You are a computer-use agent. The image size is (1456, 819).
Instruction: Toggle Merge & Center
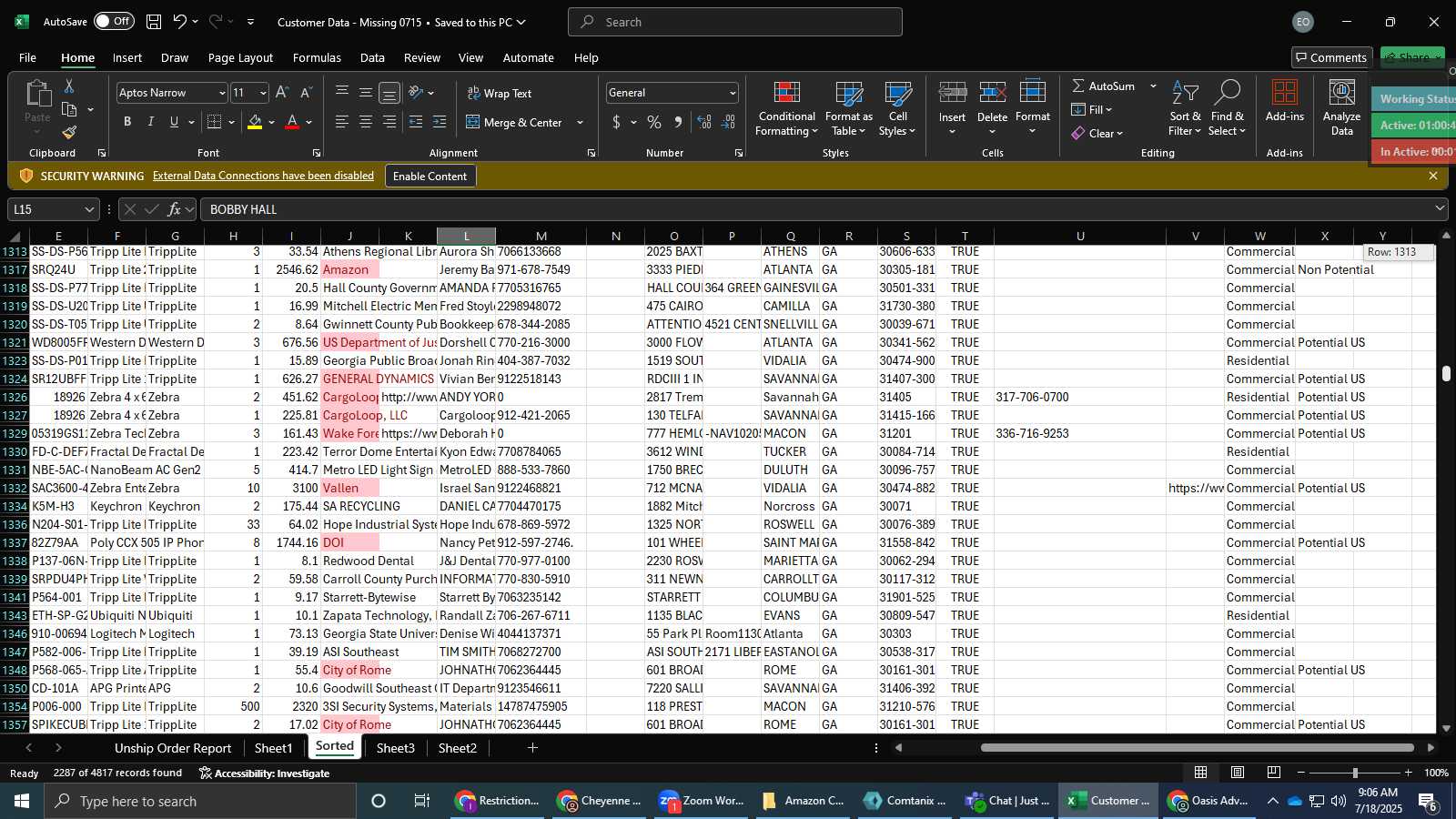(x=515, y=122)
